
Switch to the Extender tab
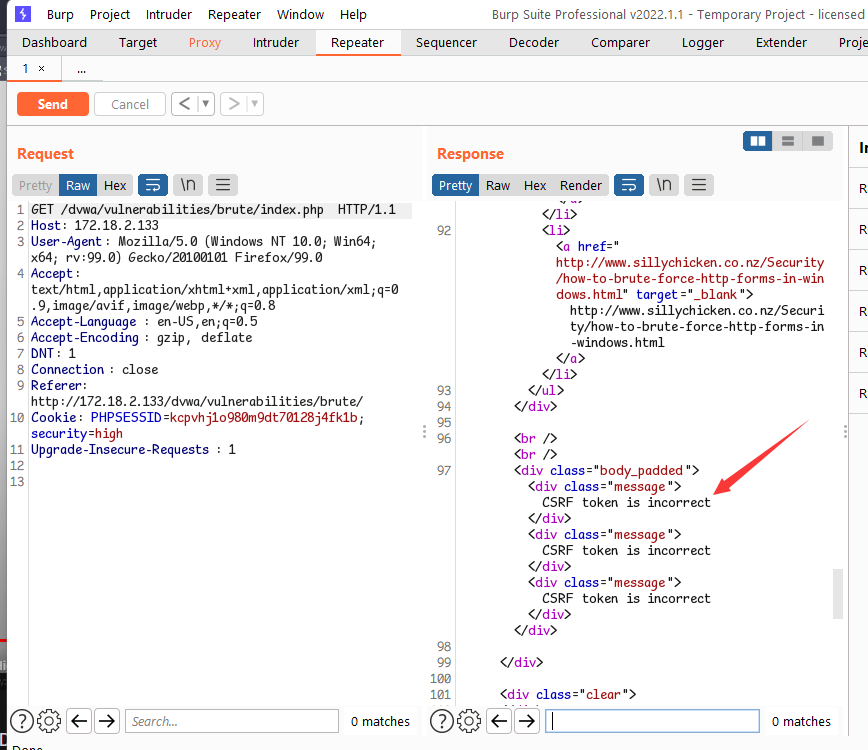tap(781, 43)
